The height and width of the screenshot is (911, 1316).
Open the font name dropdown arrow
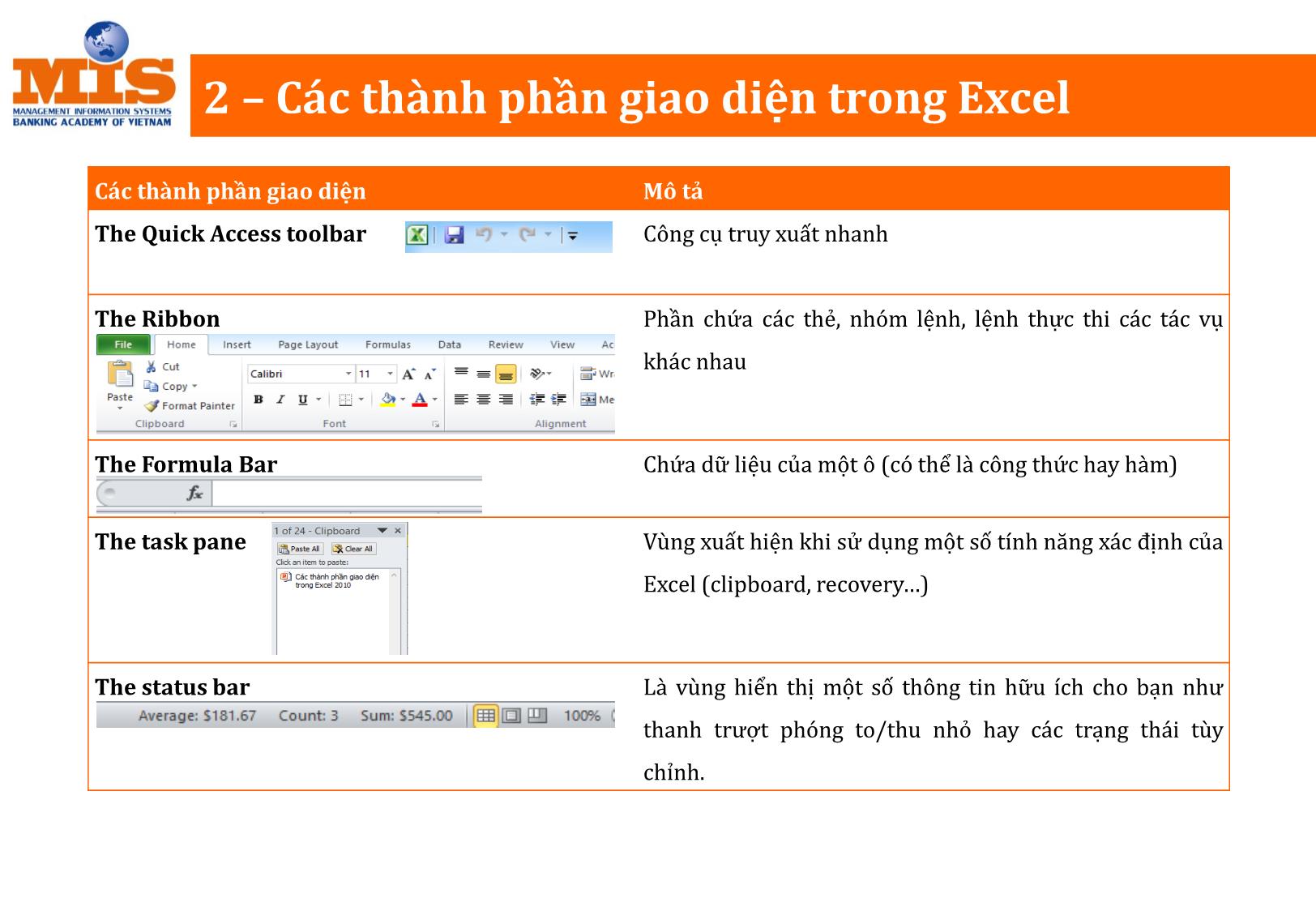[349, 374]
